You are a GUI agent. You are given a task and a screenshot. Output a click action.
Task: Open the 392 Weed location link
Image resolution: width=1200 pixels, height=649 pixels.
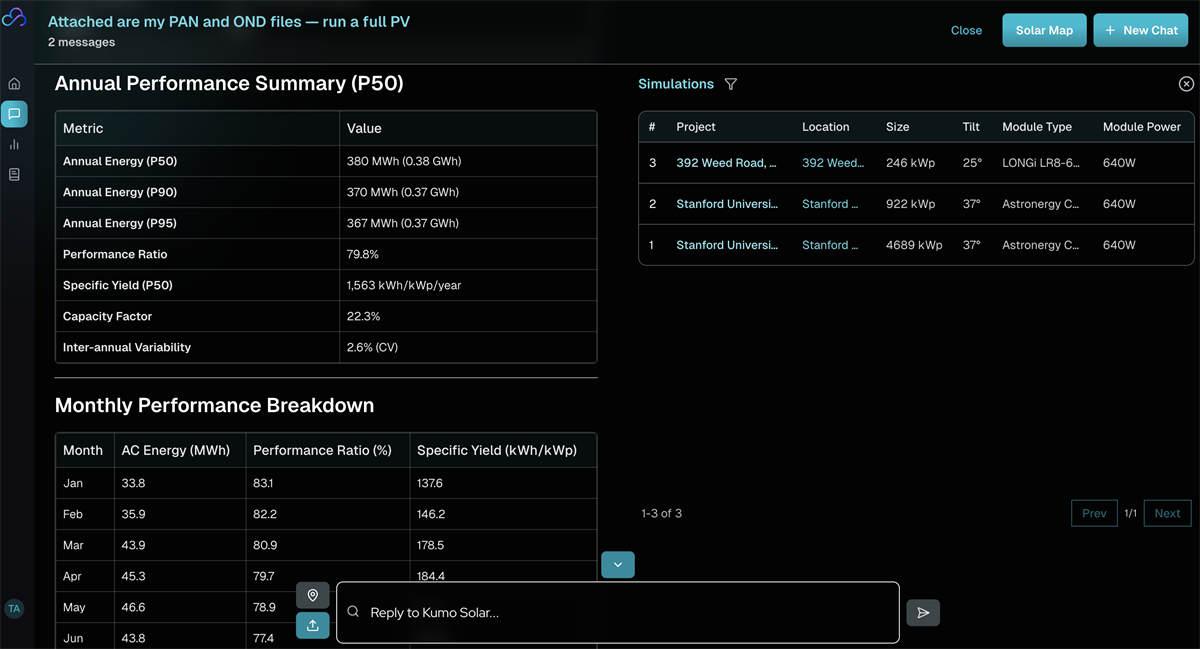pyautogui.click(x=833, y=163)
